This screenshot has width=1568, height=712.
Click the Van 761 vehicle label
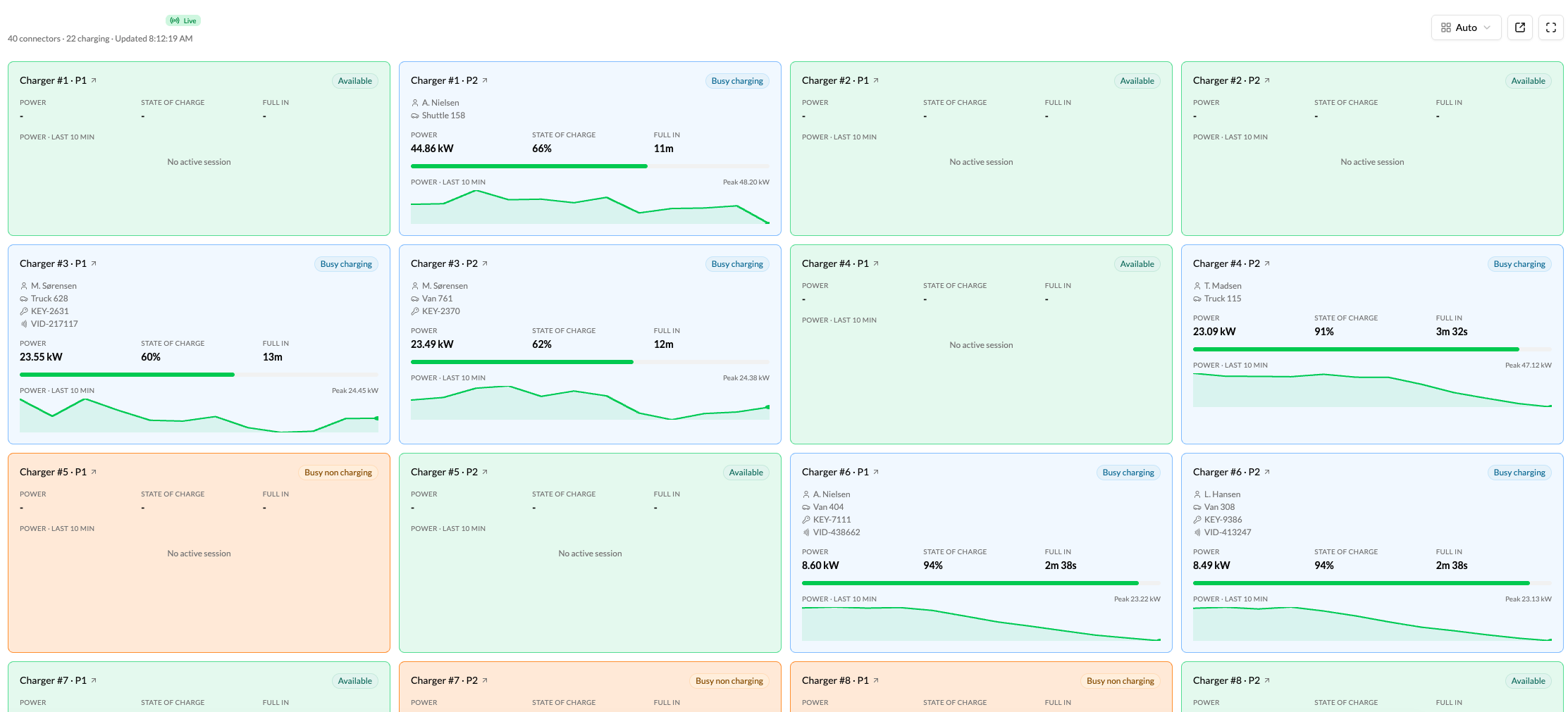coord(437,299)
